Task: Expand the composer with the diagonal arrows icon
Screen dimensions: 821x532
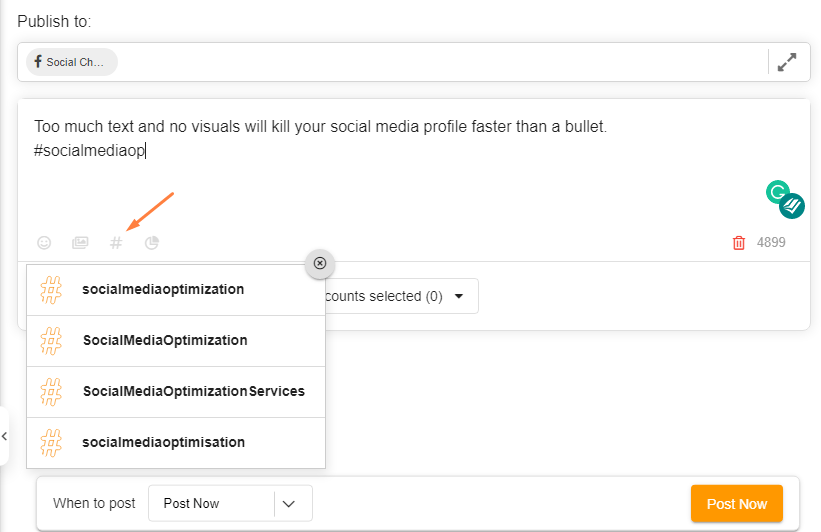Action: click(x=786, y=62)
